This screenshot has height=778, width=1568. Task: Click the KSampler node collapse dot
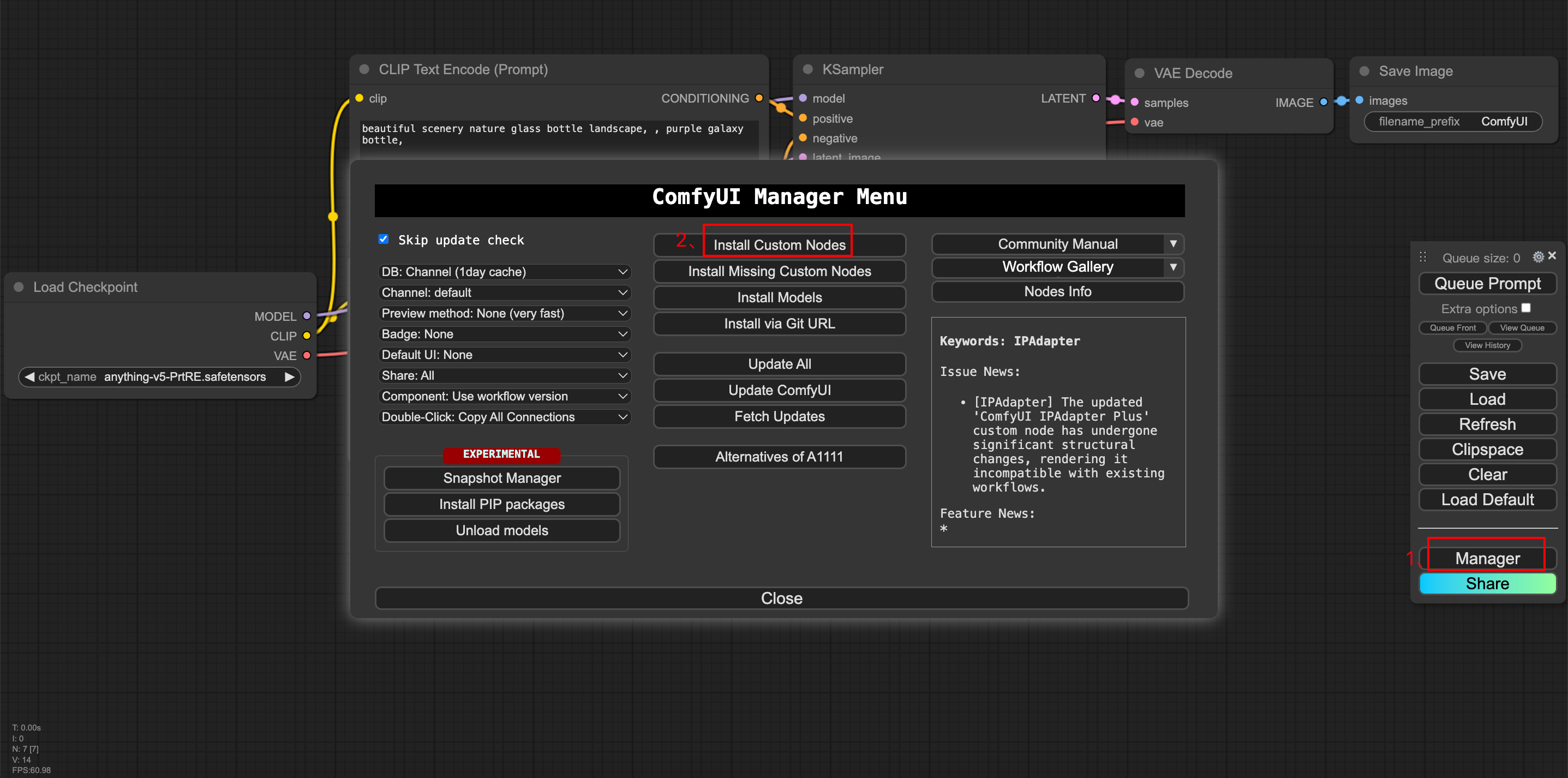(808, 69)
